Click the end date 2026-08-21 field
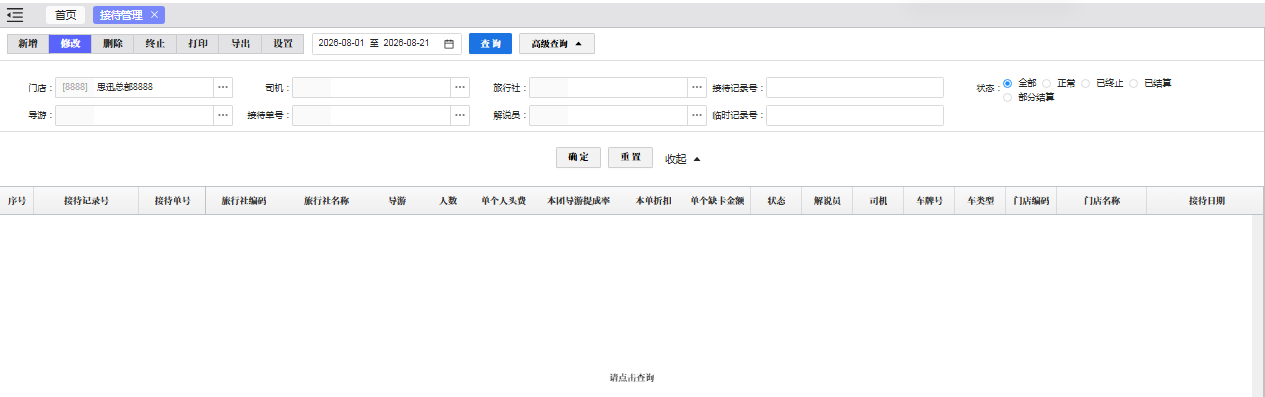Screen dimensions: 1265x397 coord(406,44)
